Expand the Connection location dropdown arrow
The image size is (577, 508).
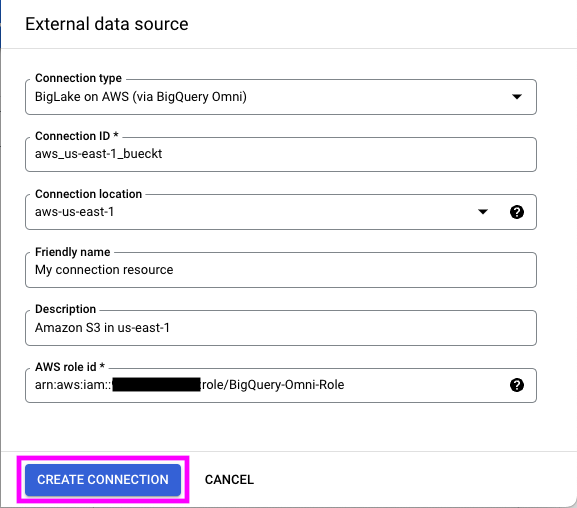(x=482, y=212)
